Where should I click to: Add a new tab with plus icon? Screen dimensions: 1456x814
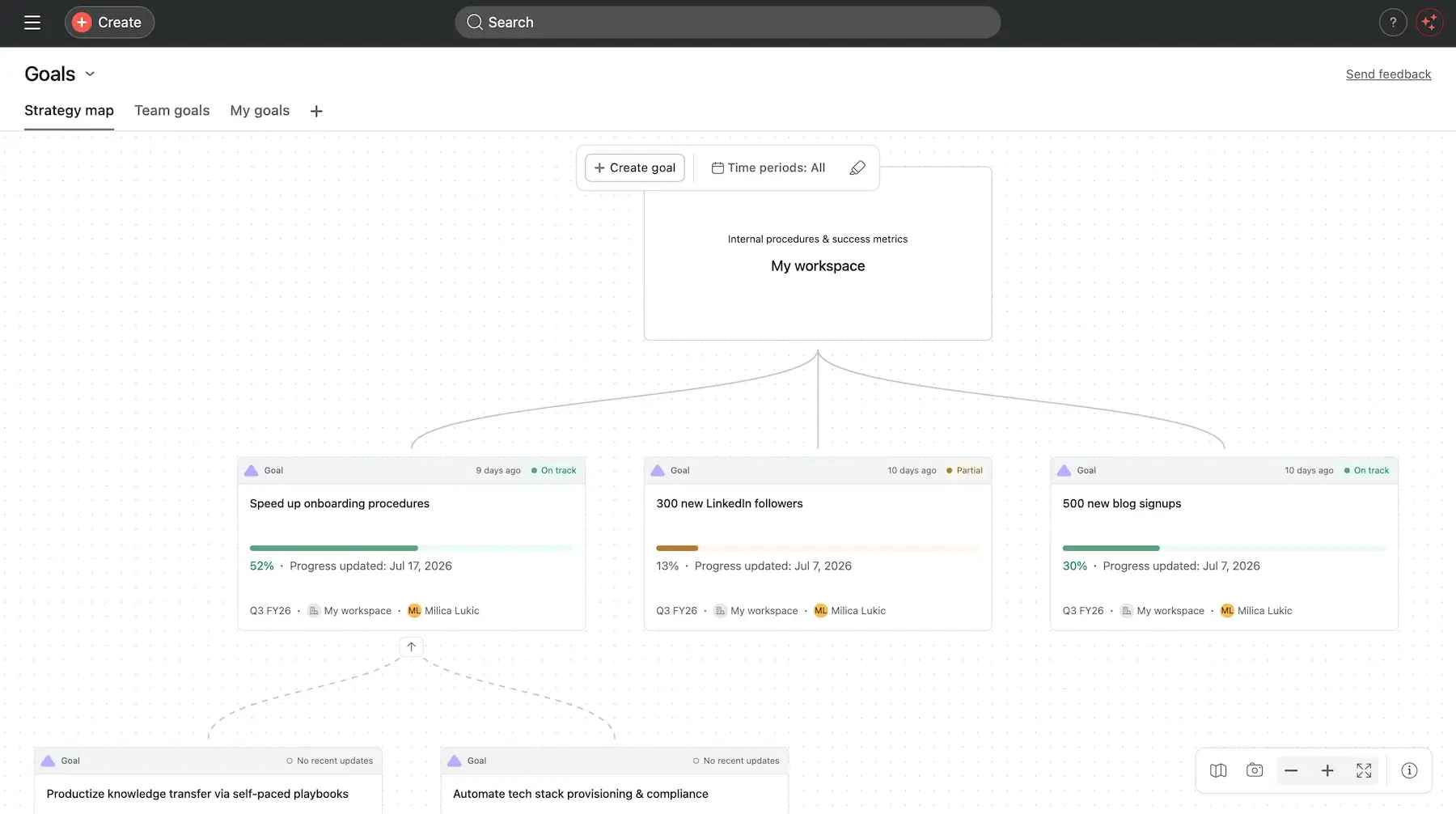pos(316,112)
